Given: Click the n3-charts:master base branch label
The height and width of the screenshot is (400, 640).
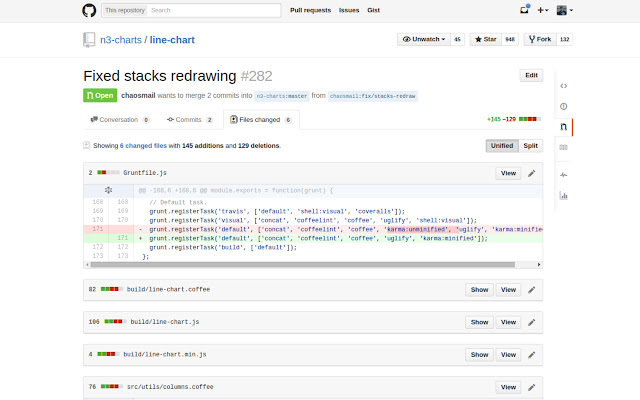Looking at the screenshot, I should 282,96.
